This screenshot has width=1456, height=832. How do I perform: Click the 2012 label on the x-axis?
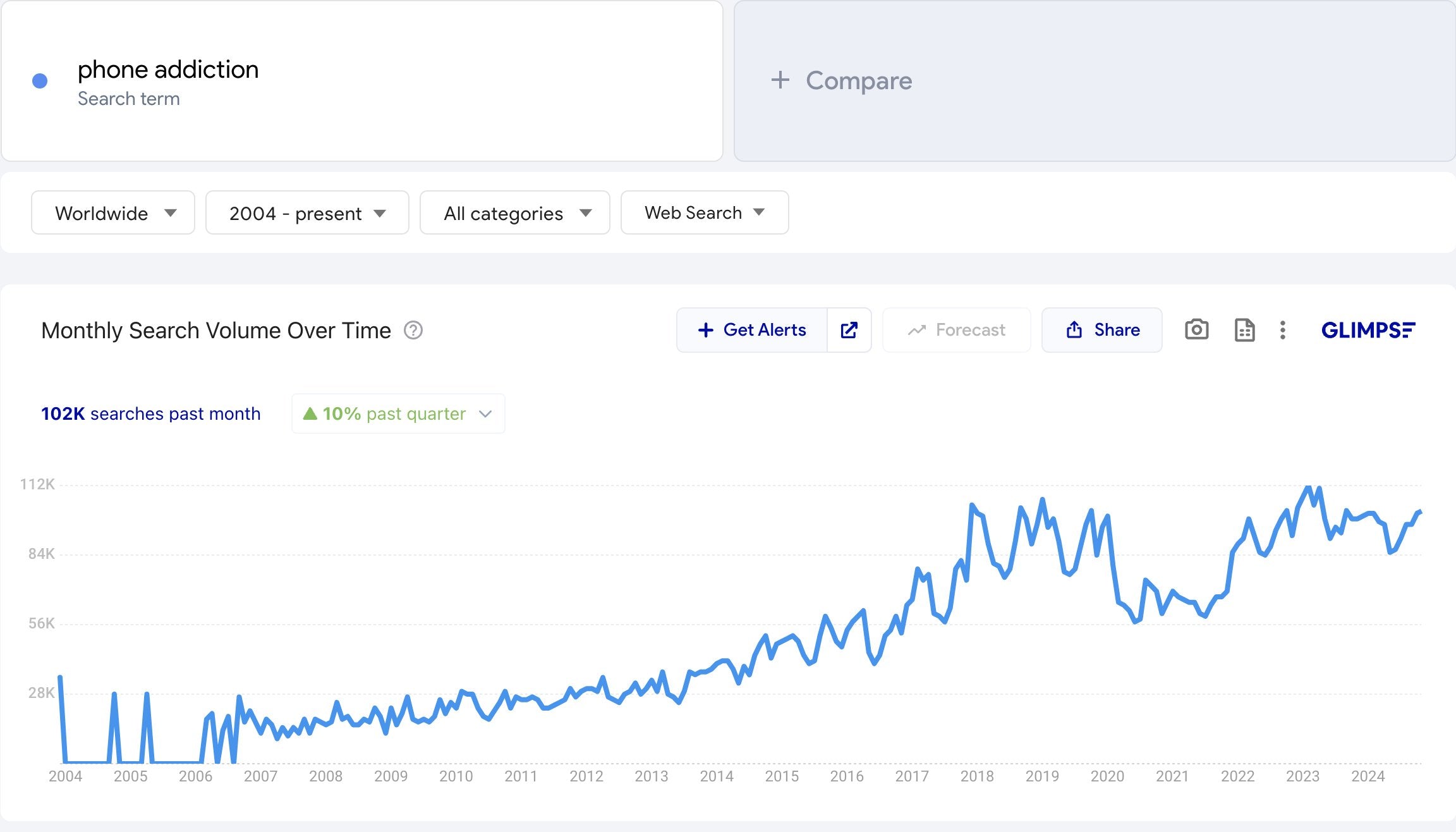click(586, 776)
